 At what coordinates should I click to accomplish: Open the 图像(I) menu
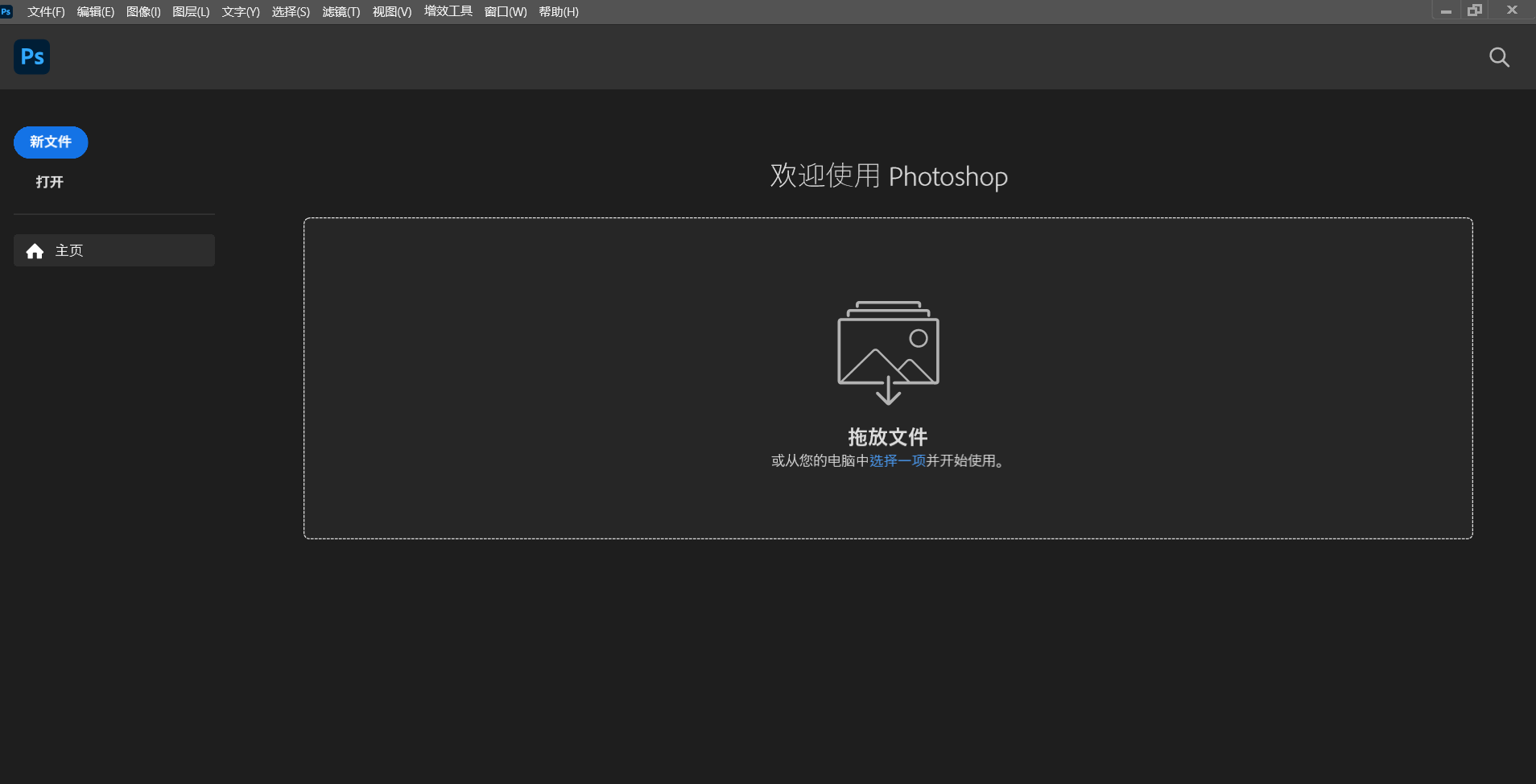[144, 11]
